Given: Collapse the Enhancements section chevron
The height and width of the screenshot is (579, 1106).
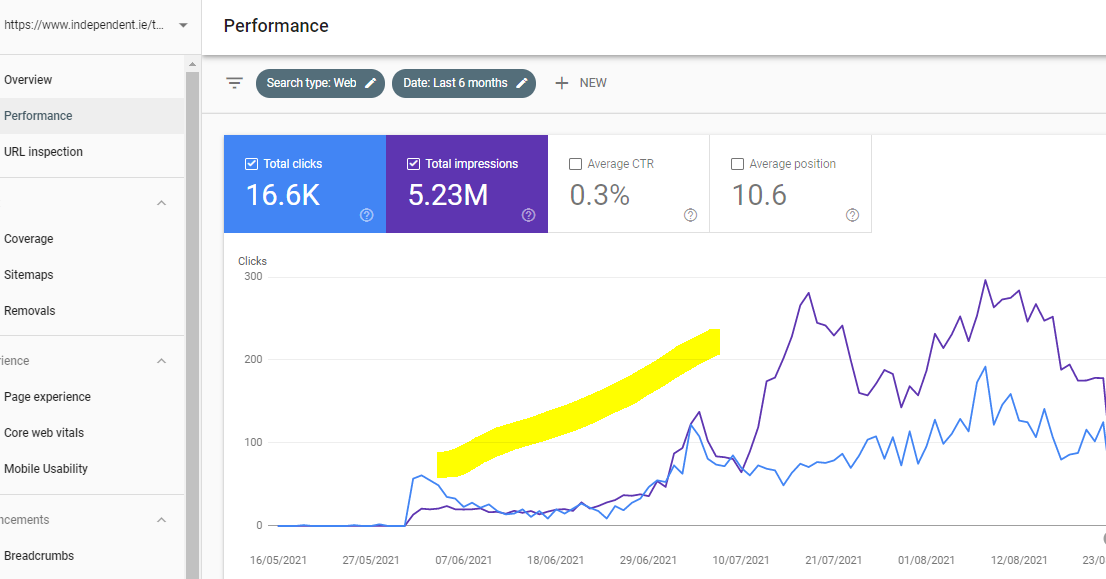Looking at the screenshot, I should point(161,519).
